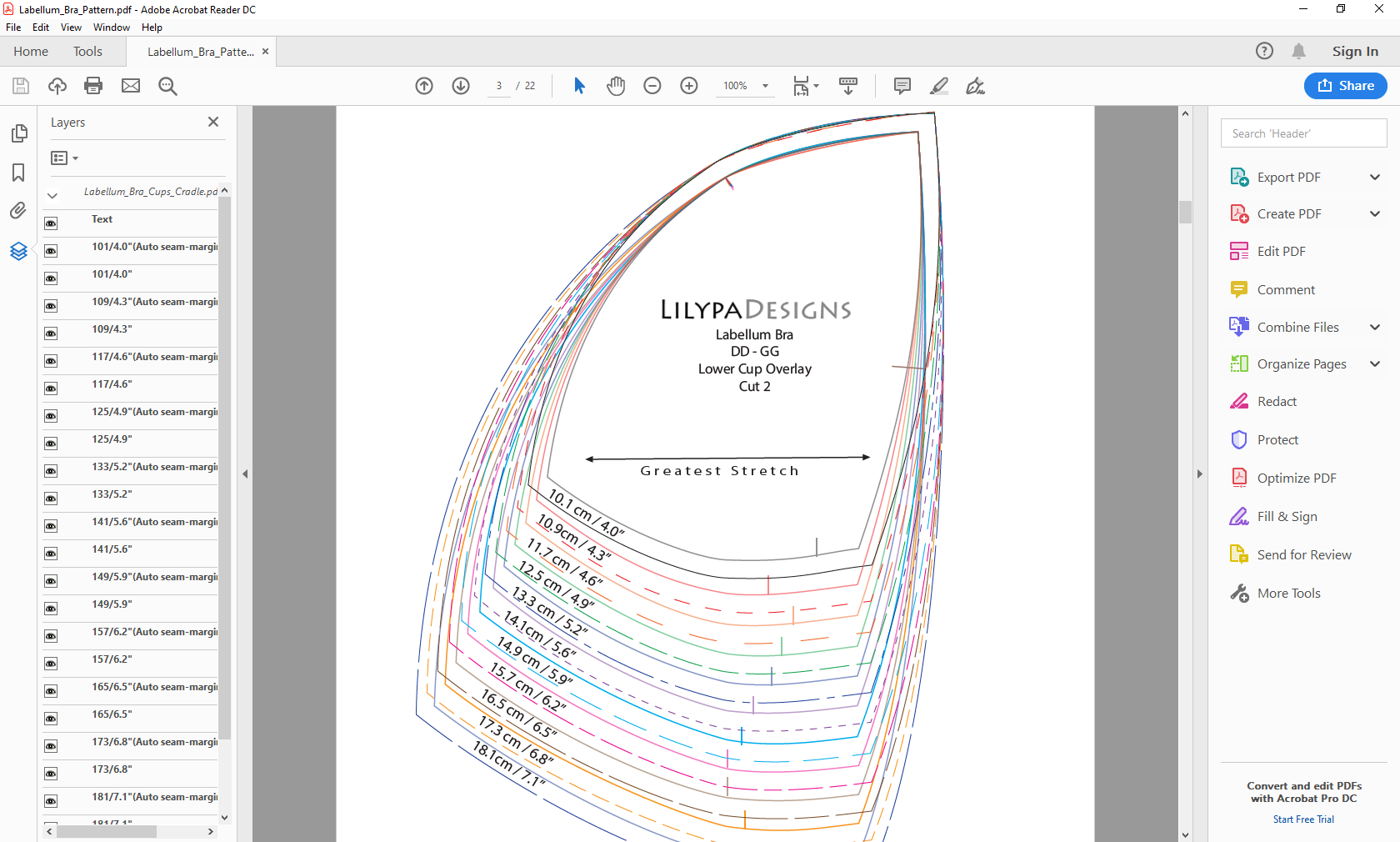Open the attachments paperclip icon

click(x=18, y=211)
